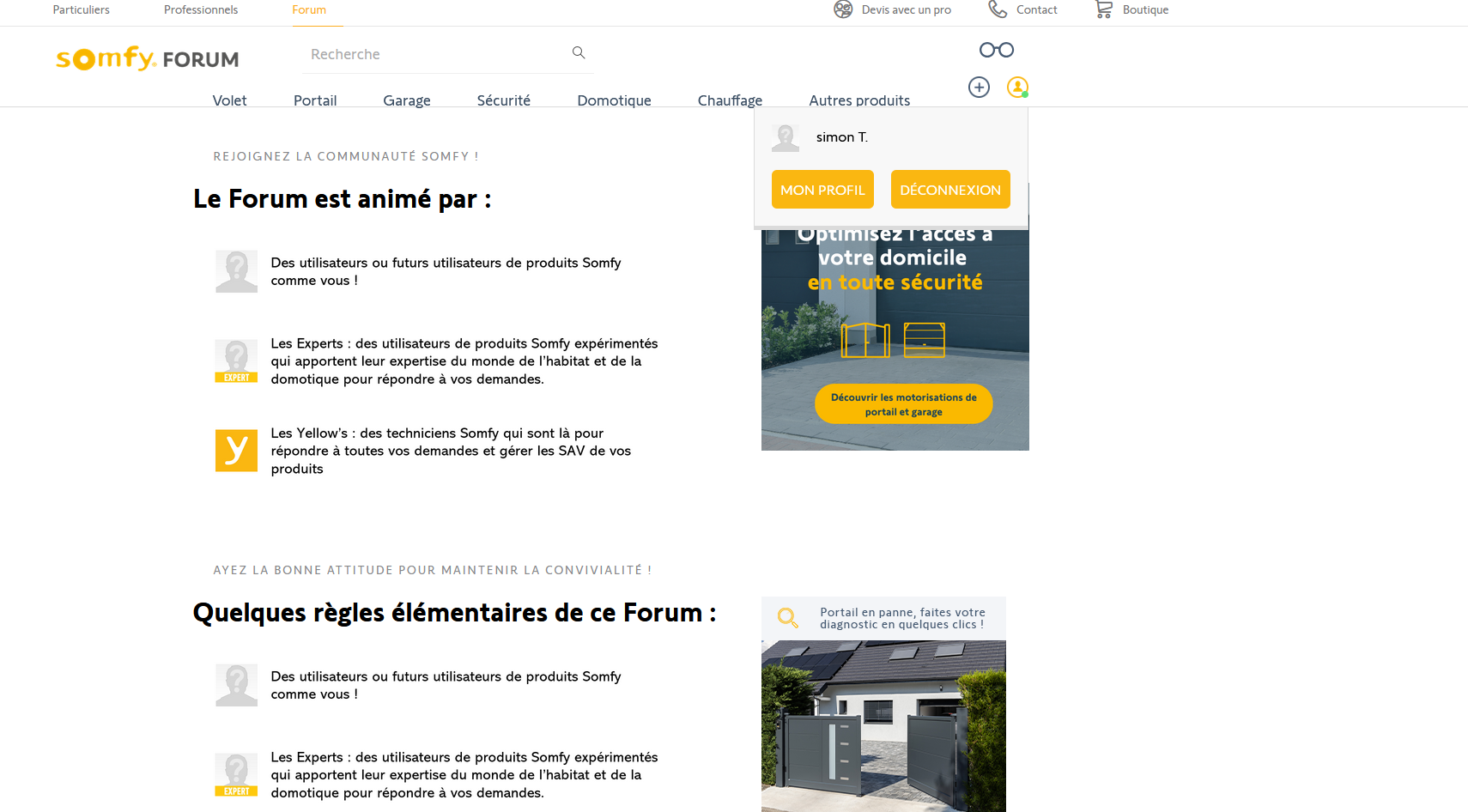Open the Boutique shopping cart icon

pos(1104,9)
